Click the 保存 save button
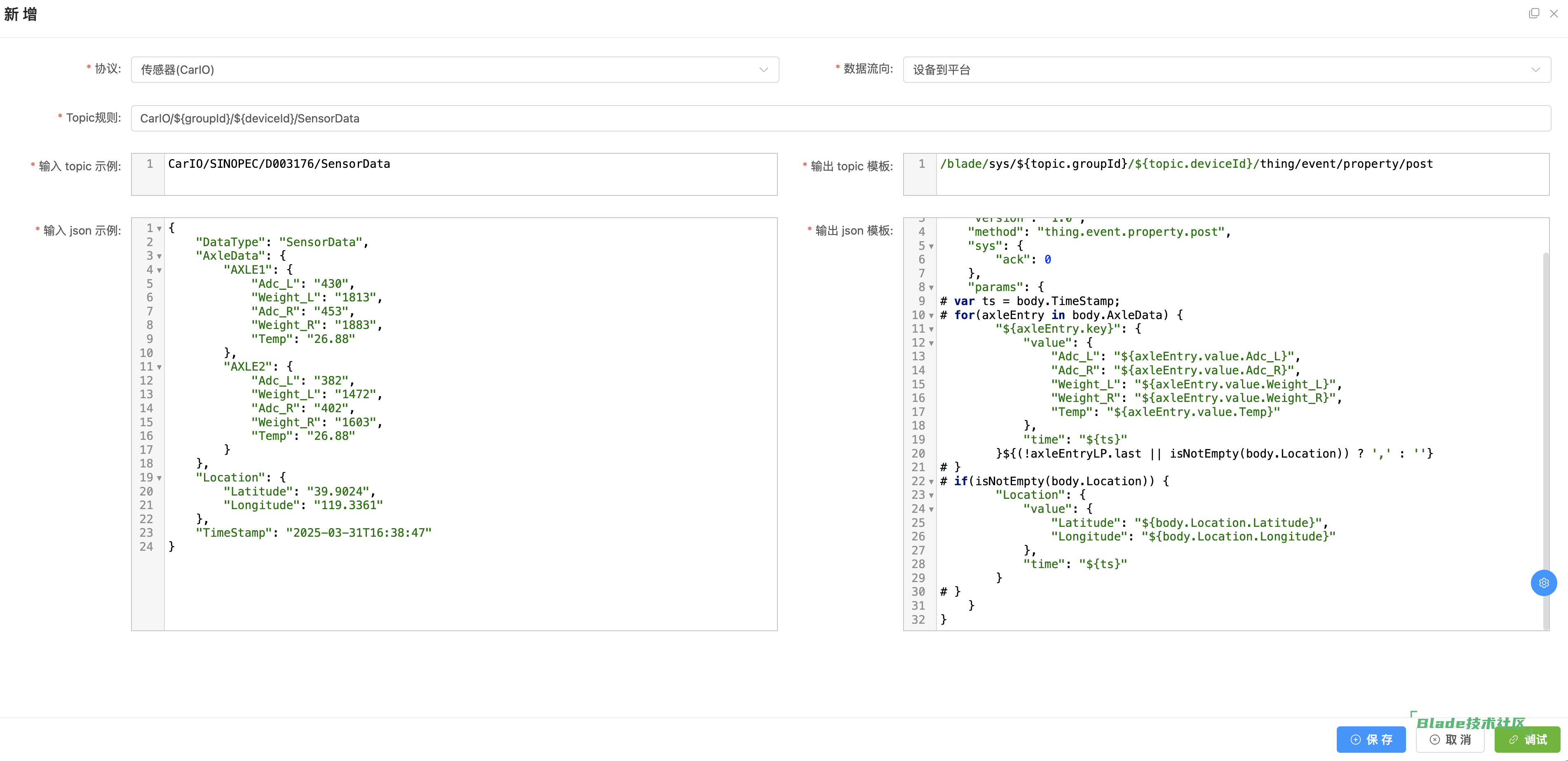 [1371, 739]
